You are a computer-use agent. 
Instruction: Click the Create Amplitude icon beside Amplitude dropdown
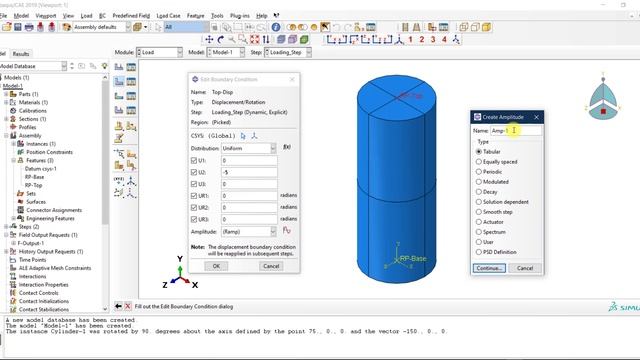tap(287, 231)
